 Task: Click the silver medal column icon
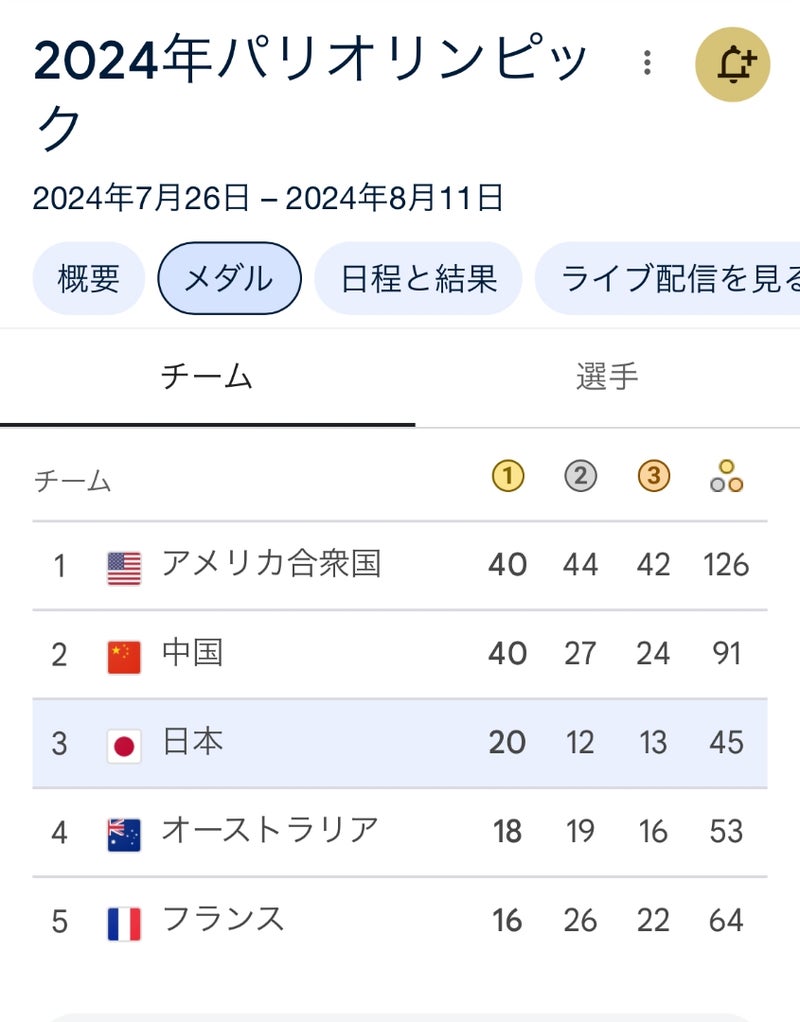tap(580, 477)
